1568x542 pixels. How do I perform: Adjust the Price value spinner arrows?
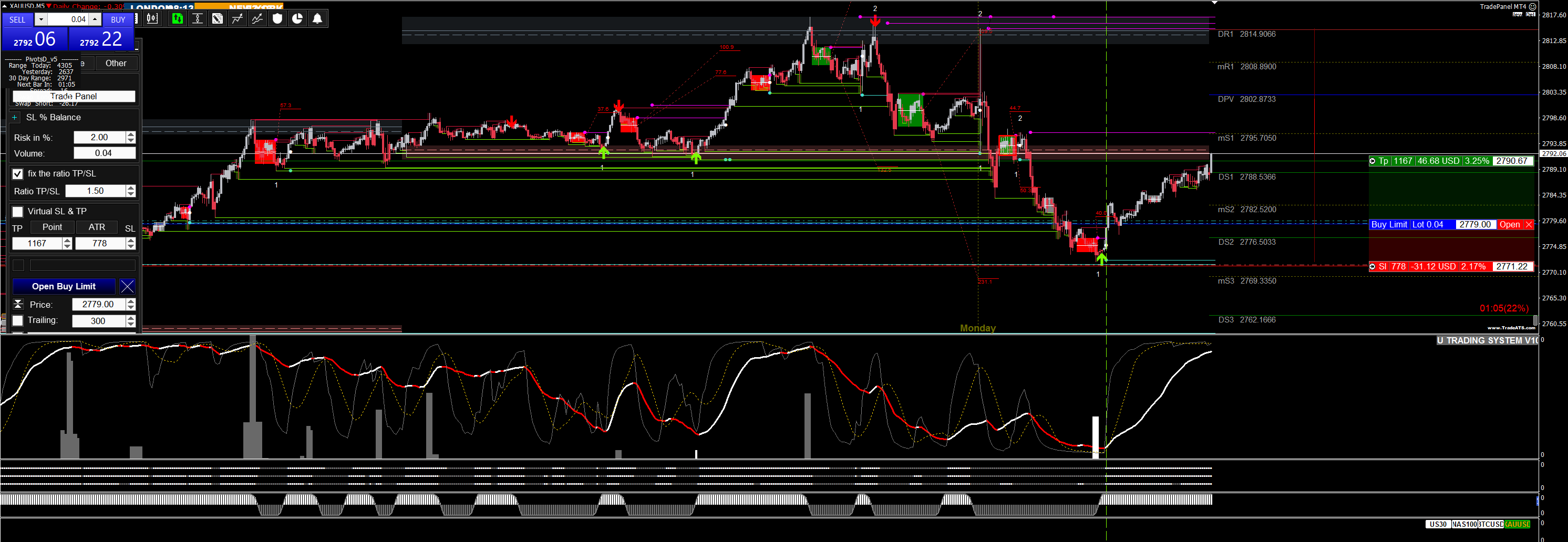[x=130, y=304]
